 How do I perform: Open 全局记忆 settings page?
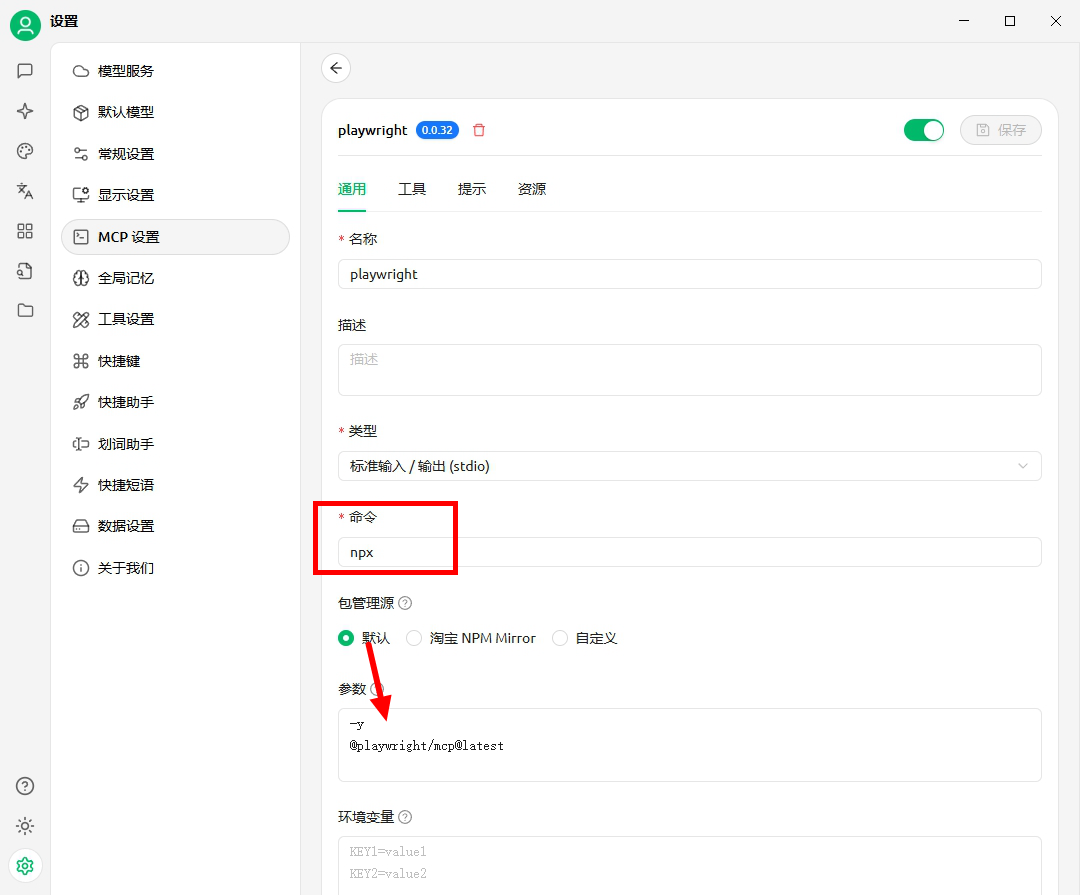176,278
